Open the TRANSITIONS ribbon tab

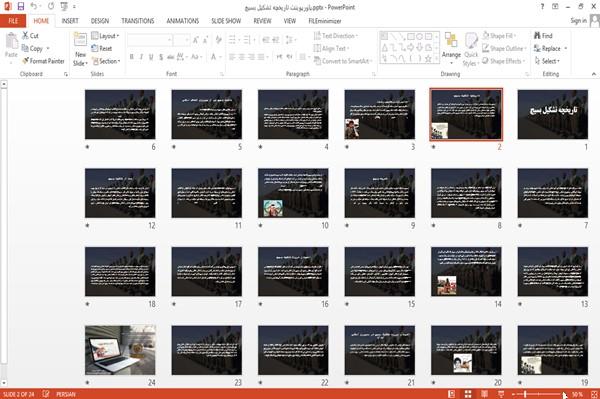(x=138, y=21)
